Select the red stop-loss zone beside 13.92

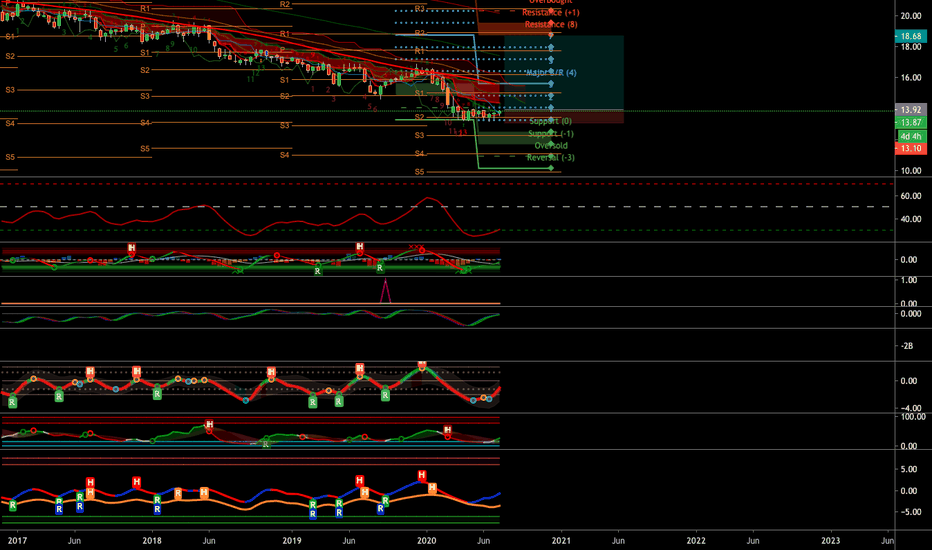click(564, 117)
